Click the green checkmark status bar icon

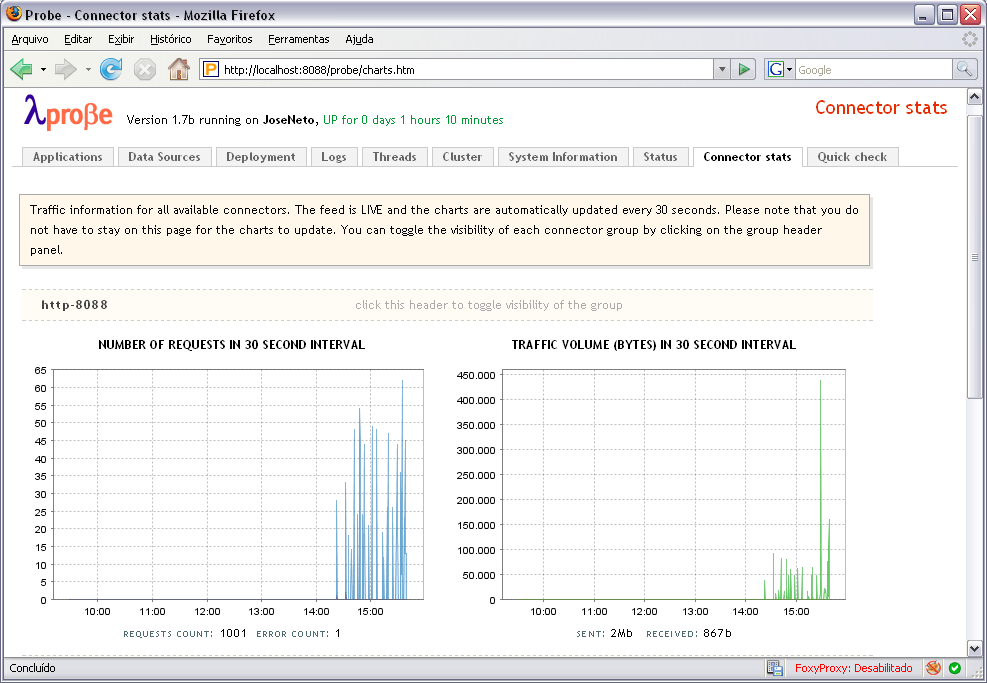[955, 668]
